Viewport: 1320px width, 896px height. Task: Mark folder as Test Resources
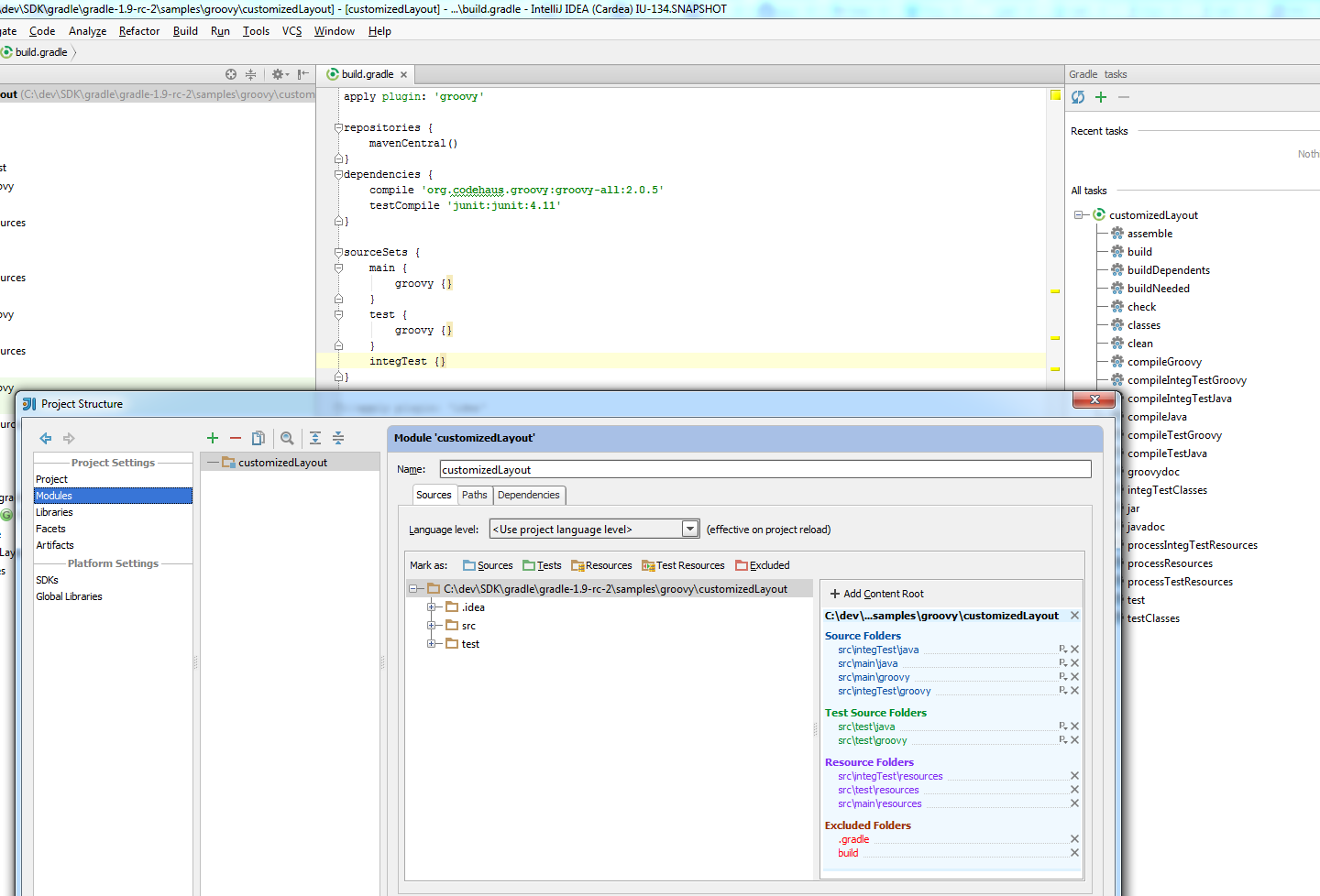(683, 565)
